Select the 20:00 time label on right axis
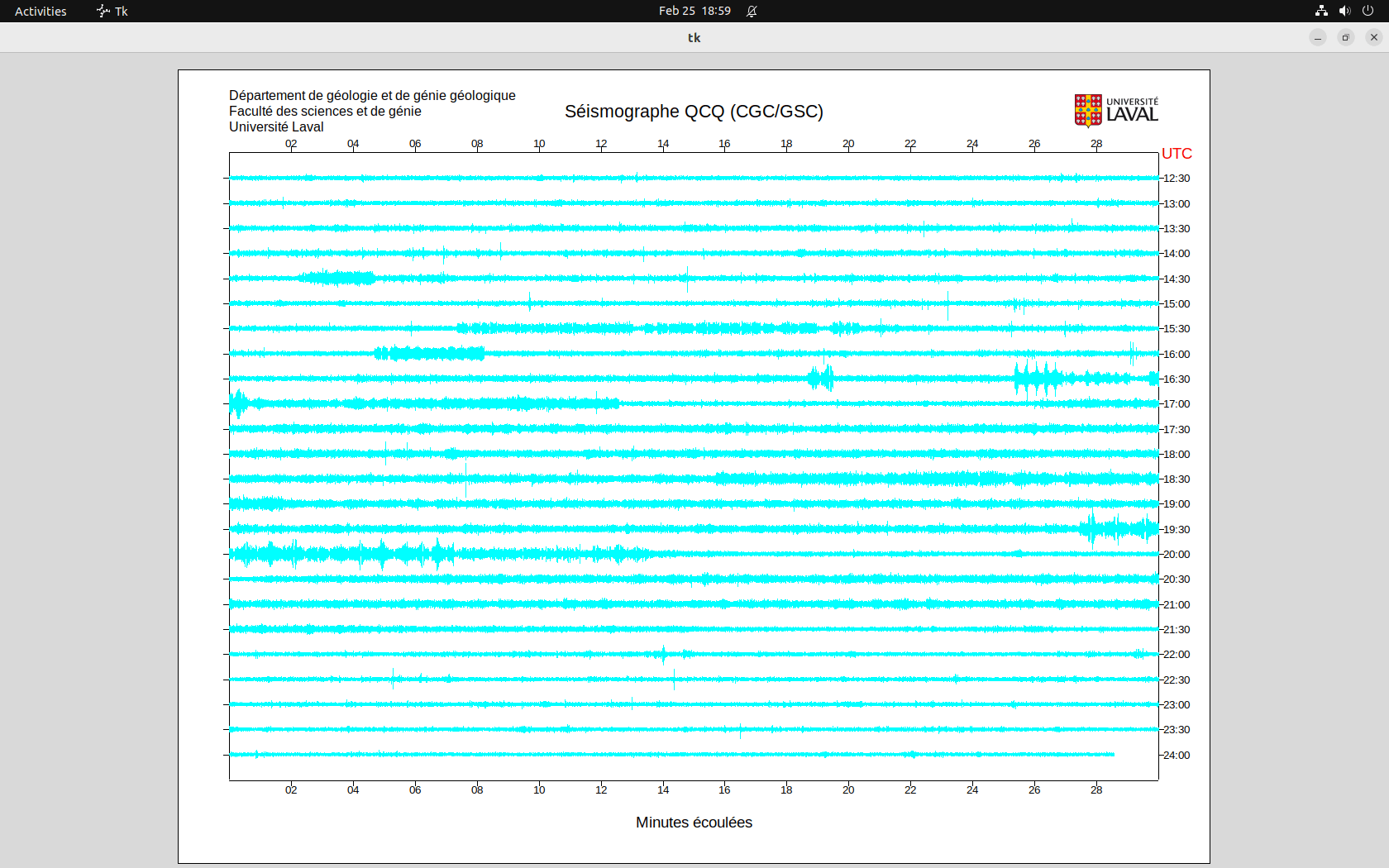This screenshot has width=1389, height=868. tap(1177, 555)
